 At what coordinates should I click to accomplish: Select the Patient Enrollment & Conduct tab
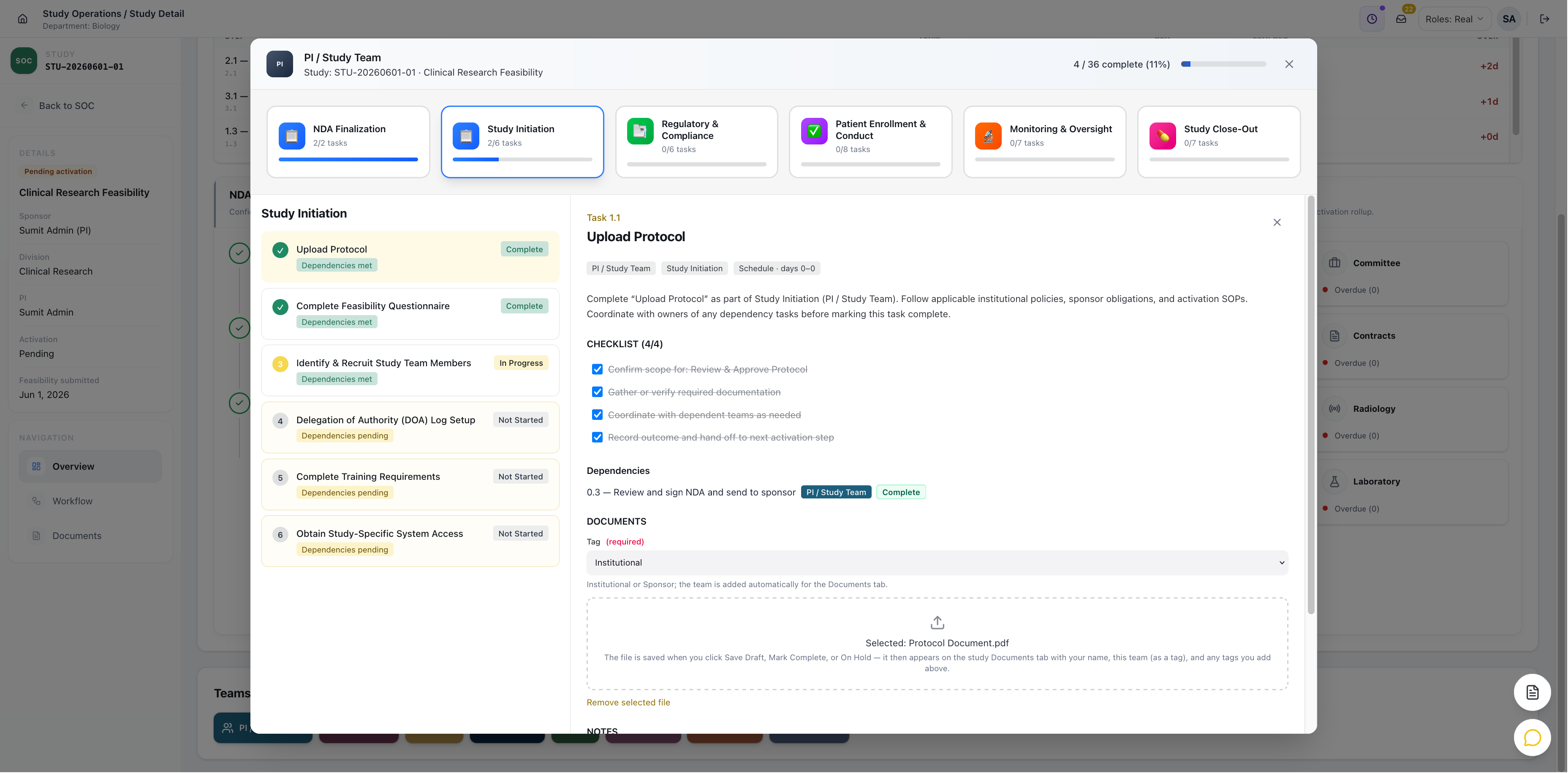(870, 142)
